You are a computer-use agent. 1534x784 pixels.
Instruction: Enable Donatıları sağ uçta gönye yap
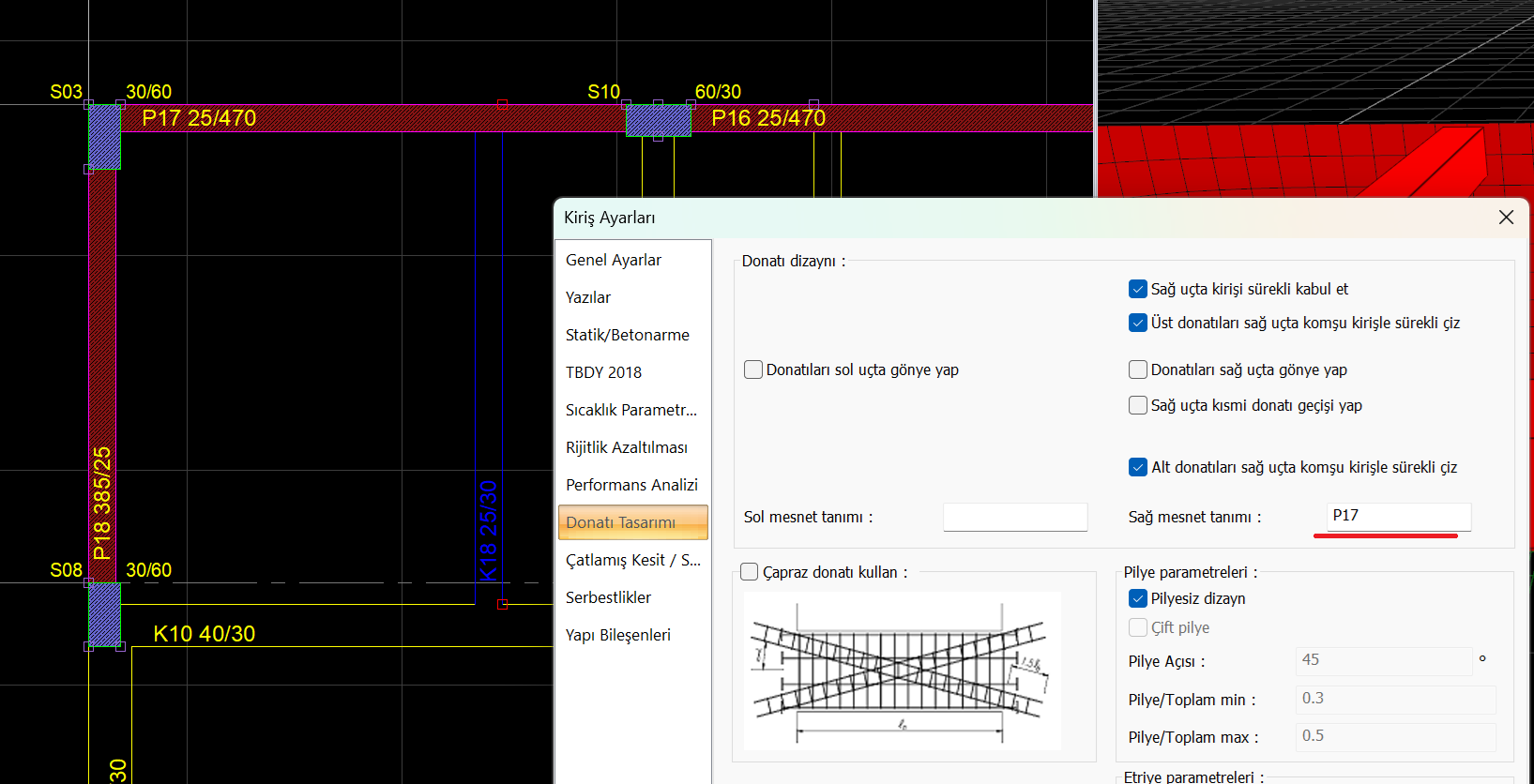click(1137, 369)
